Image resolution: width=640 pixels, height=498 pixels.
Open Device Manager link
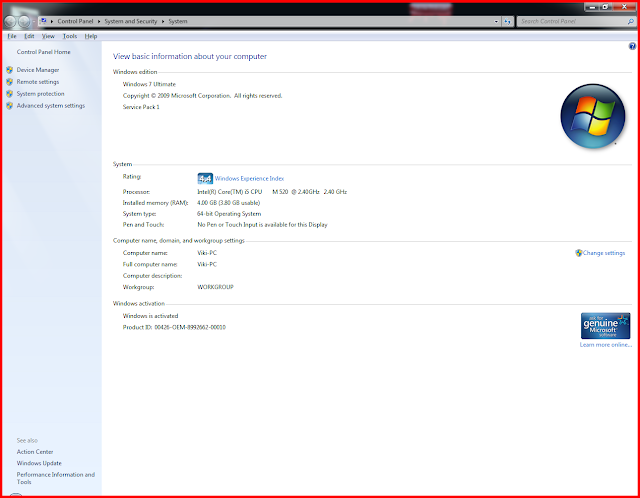pyautogui.click(x=38, y=70)
